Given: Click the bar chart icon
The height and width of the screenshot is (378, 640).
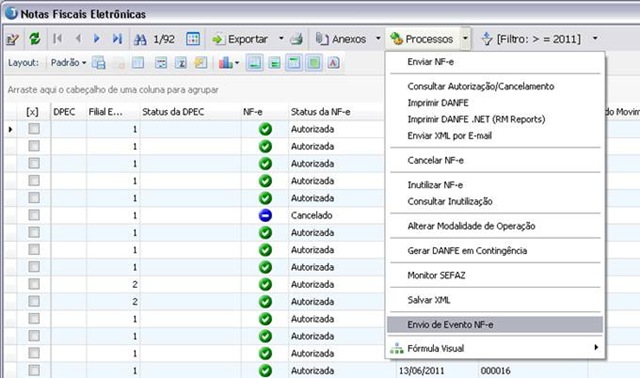Looking at the screenshot, I should click(226, 62).
